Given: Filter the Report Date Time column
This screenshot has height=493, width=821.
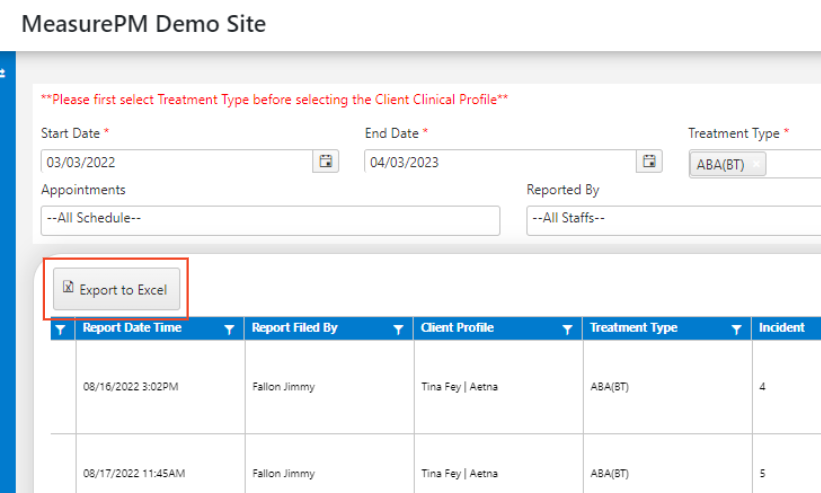Looking at the screenshot, I should coord(229,329).
